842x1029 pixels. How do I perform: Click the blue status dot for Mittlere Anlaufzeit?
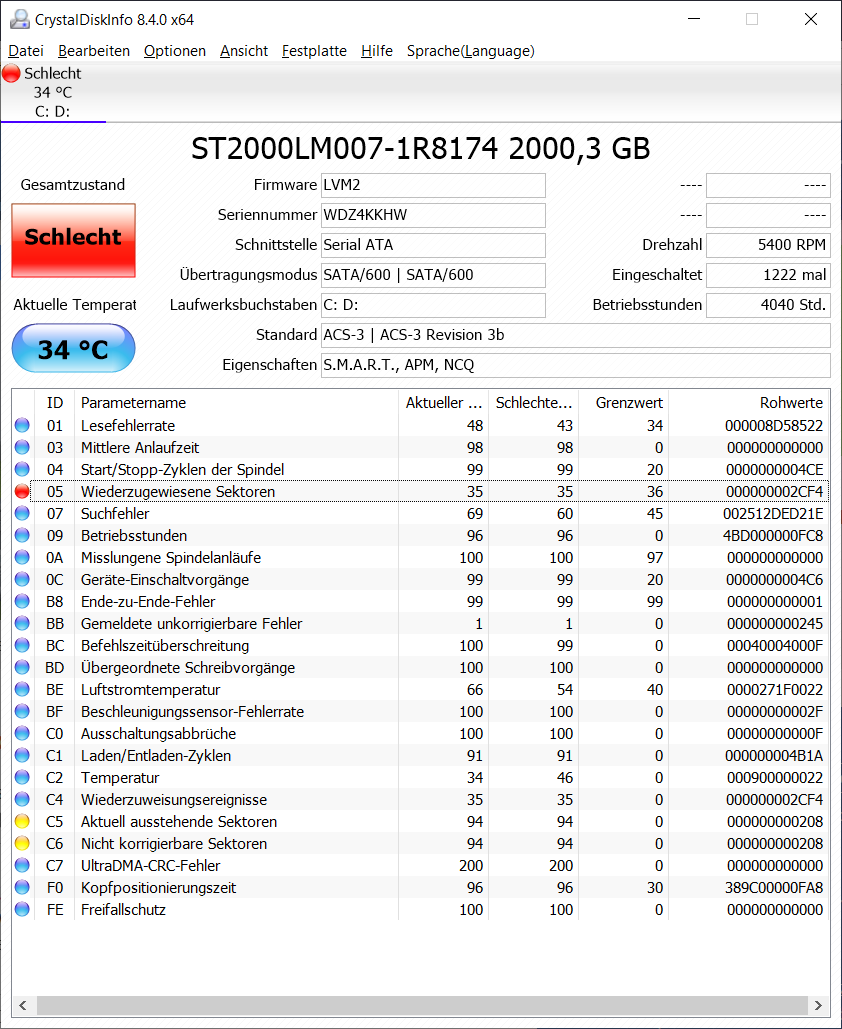22,448
